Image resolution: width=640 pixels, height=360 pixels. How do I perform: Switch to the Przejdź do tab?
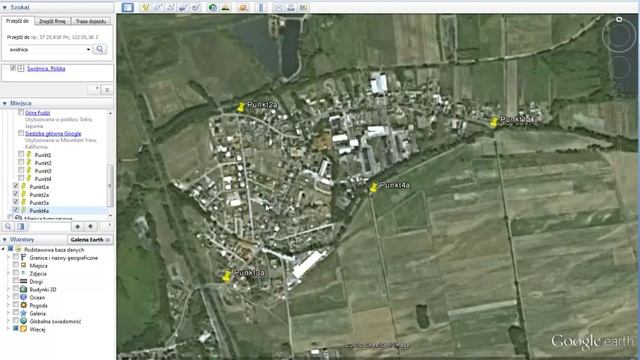click(x=18, y=21)
